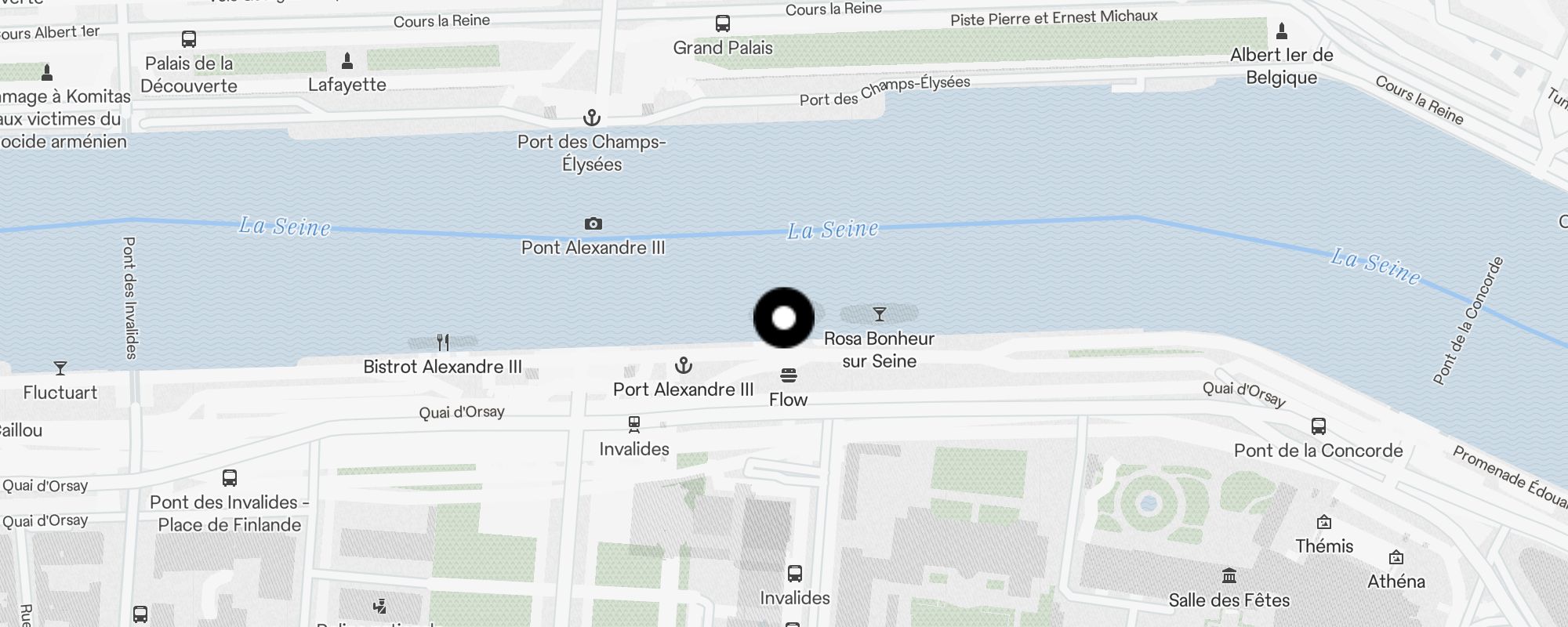Select the Port Alexandre III anchor icon
The width and height of the screenshot is (1568, 627).
[x=684, y=365]
